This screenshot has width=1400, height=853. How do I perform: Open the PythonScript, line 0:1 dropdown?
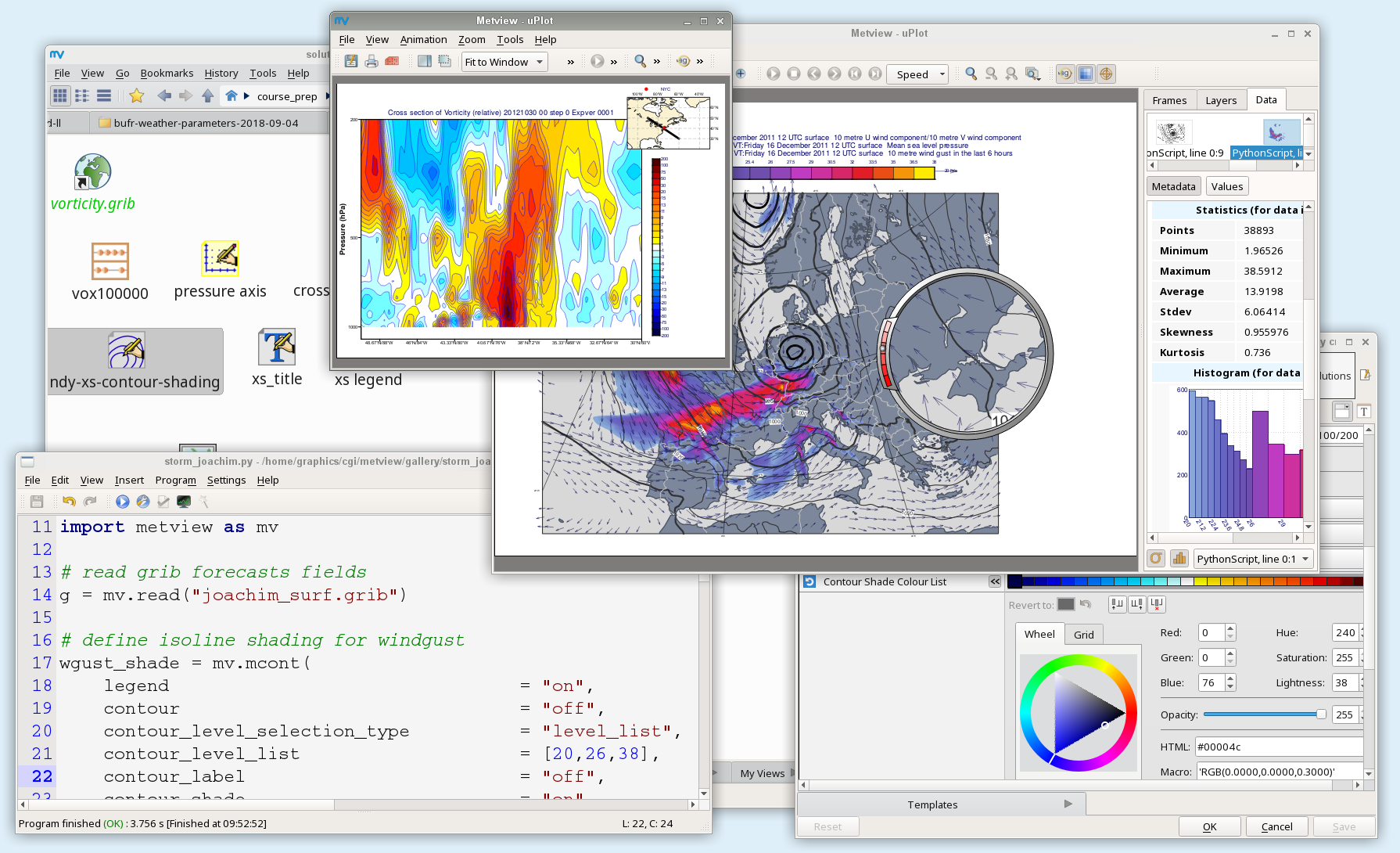coord(1254,559)
